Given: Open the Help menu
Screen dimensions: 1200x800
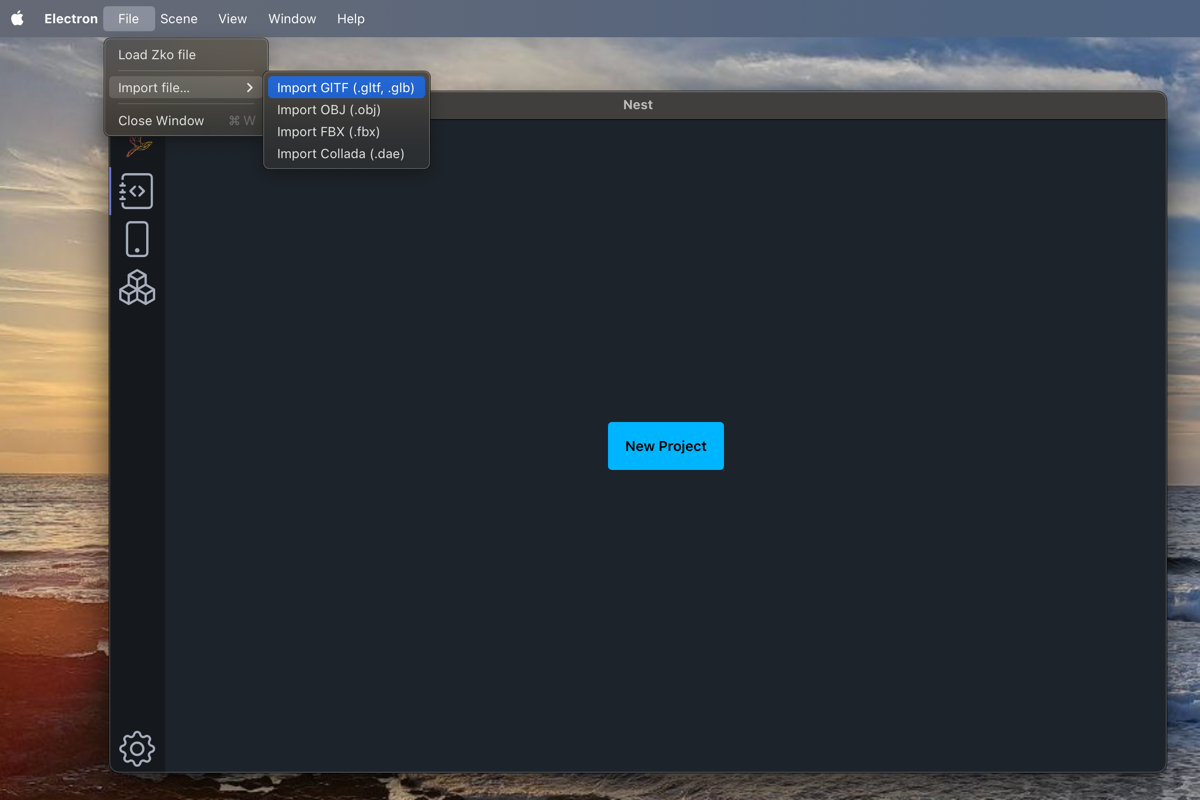Looking at the screenshot, I should [x=350, y=19].
